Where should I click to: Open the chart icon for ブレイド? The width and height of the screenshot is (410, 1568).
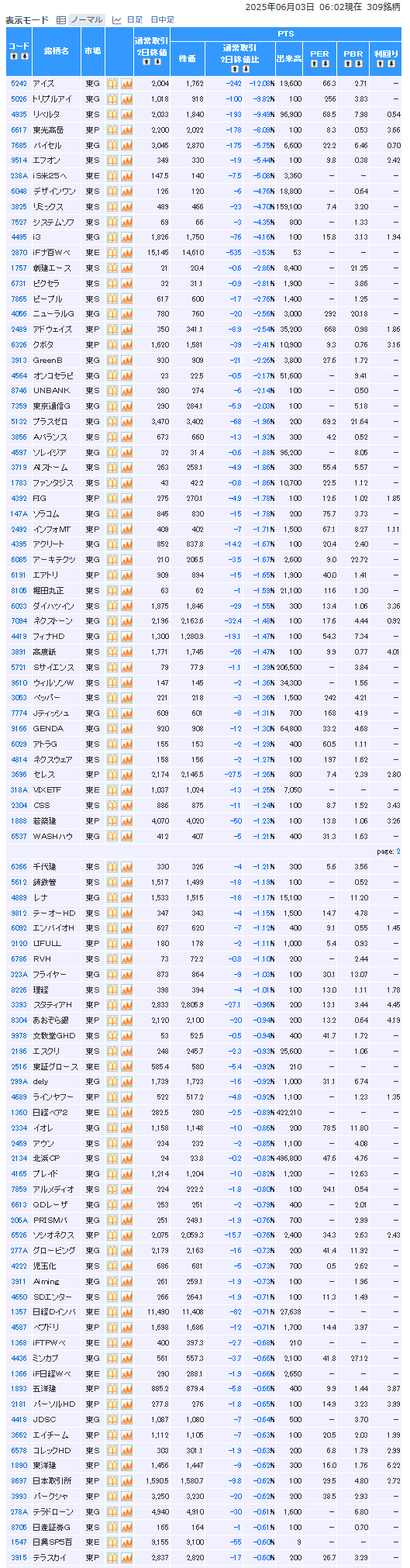(x=126, y=1173)
